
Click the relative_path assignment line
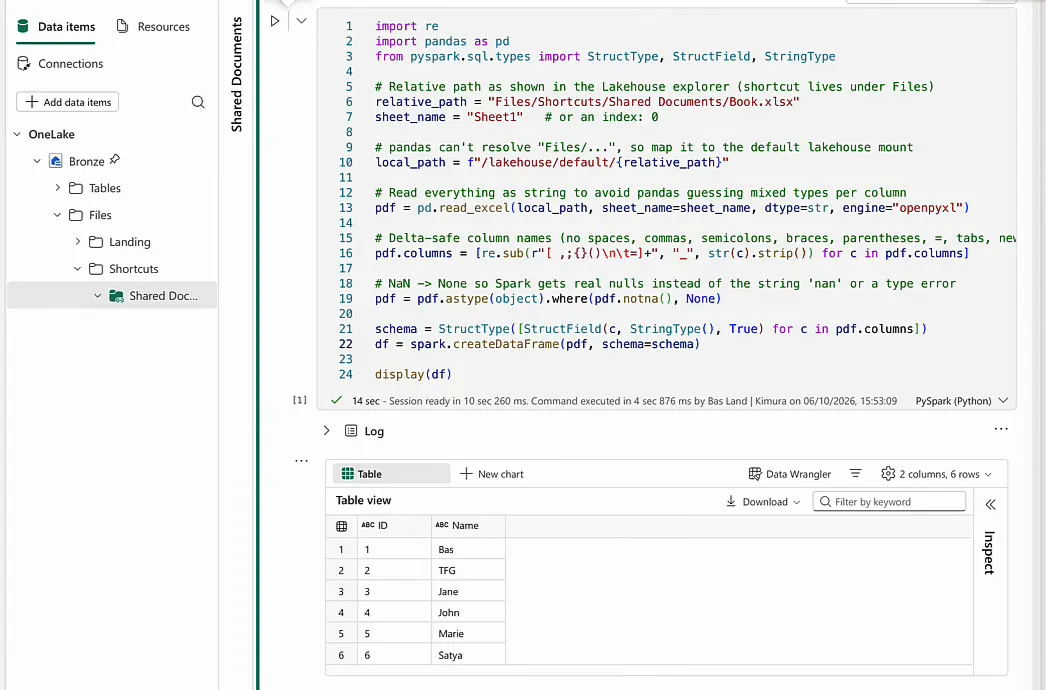[587, 101]
